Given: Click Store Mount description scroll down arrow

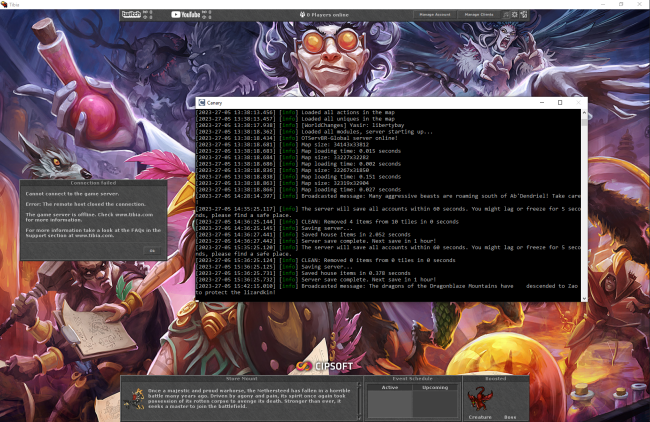Looking at the screenshot, I should point(359,416).
